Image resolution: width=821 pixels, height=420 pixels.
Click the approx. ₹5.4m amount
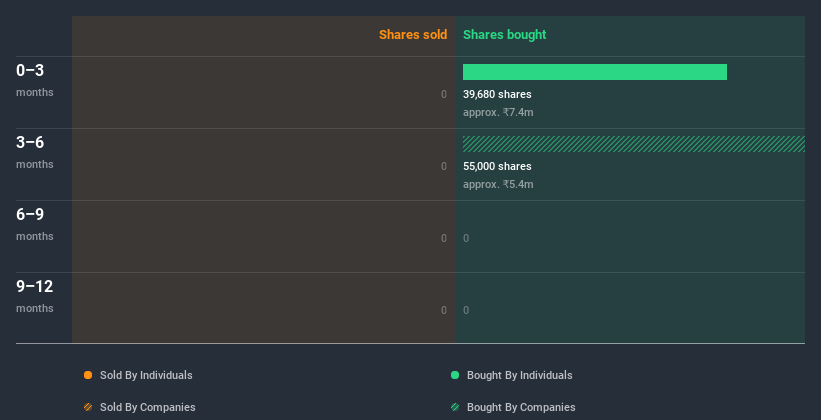(498, 184)
